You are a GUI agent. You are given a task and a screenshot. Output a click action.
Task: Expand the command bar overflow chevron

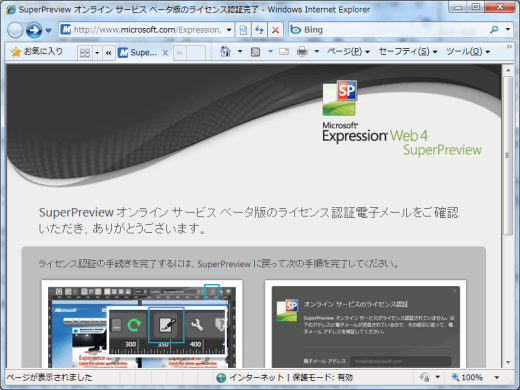[x=509, y=47]
